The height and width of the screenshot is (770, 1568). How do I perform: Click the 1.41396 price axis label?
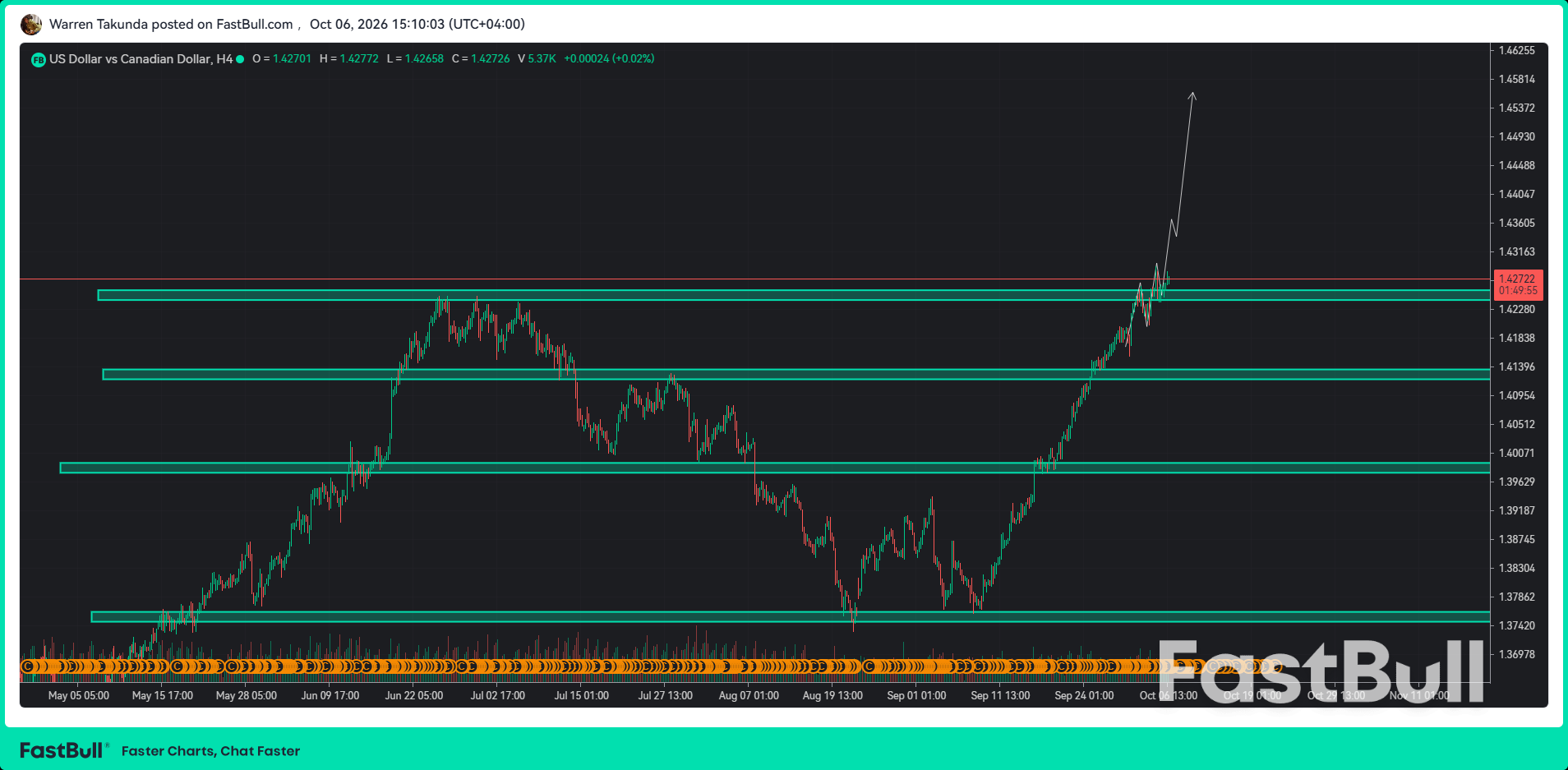[x=1516, y=367]
